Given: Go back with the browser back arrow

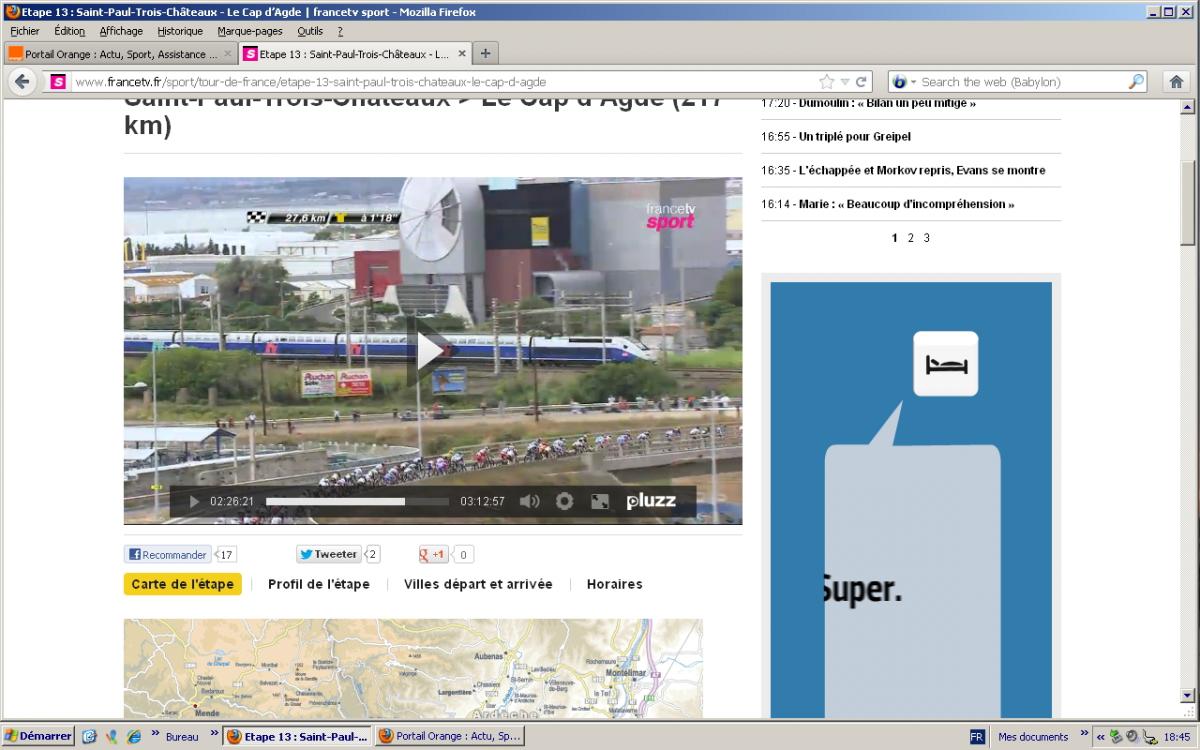Looking at the screenshot, I should point(22,82).
